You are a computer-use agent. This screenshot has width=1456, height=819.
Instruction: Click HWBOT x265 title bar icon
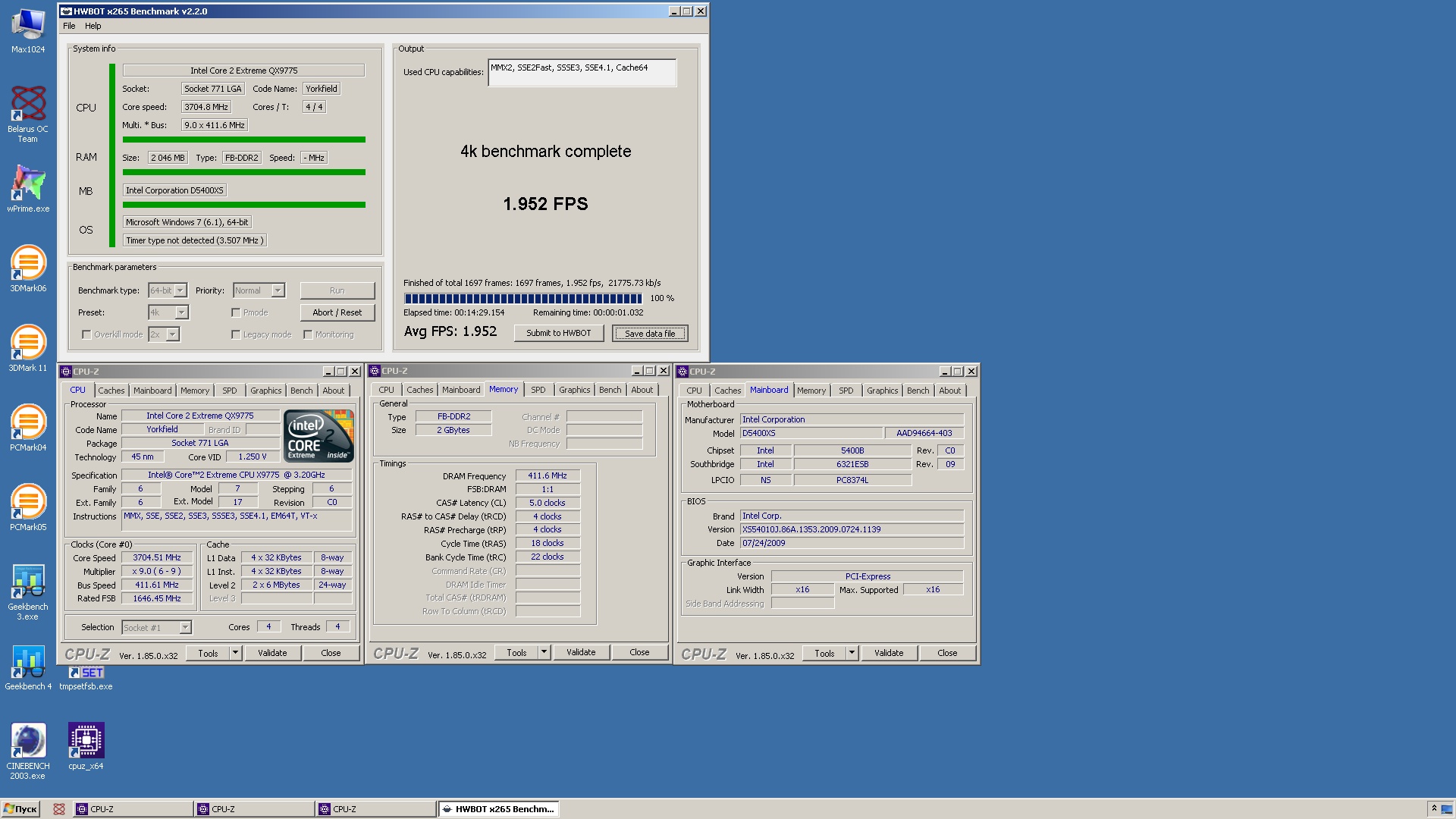[x=66, y=11]
